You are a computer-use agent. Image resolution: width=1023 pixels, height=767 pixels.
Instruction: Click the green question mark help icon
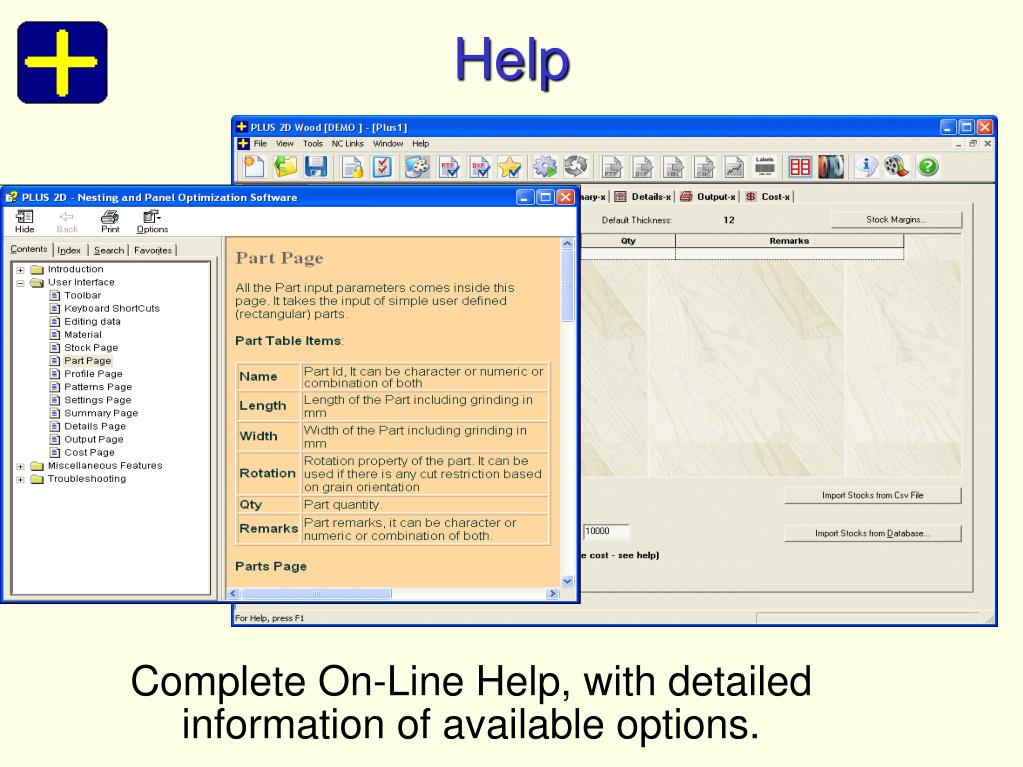click(x=928, y=167)
